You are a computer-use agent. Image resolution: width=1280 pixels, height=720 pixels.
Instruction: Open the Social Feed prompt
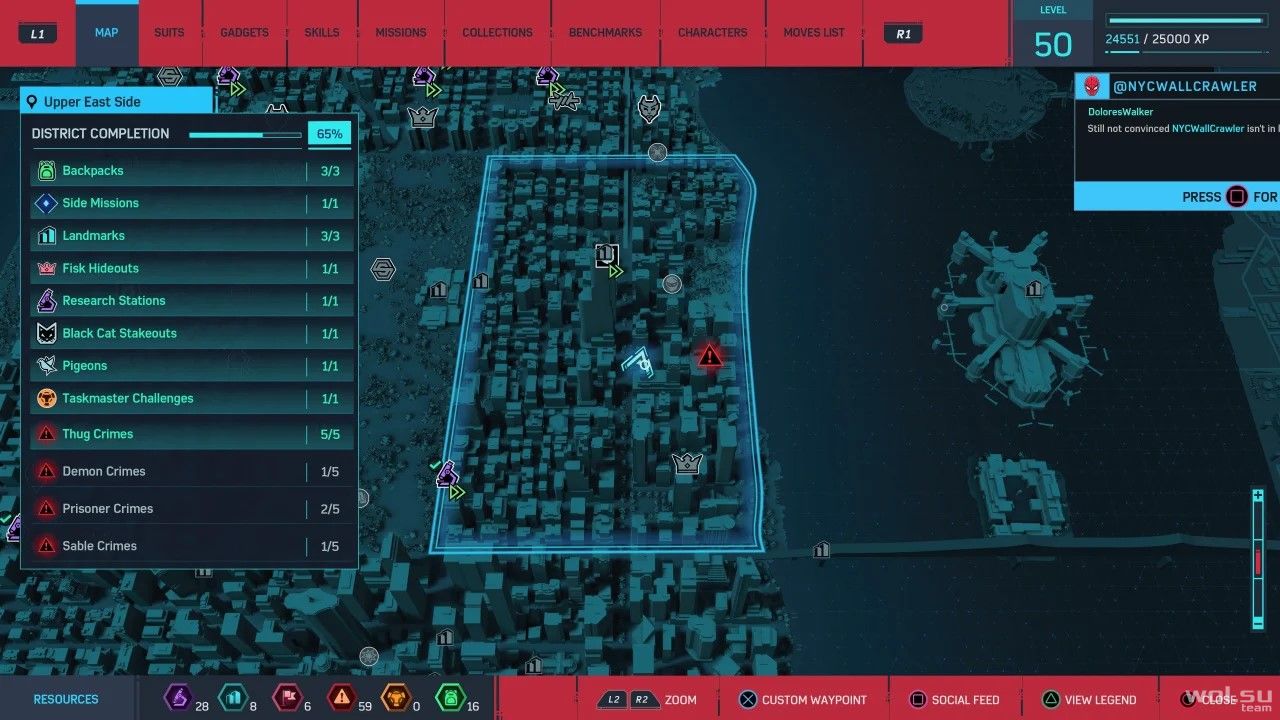coord(954,700)
